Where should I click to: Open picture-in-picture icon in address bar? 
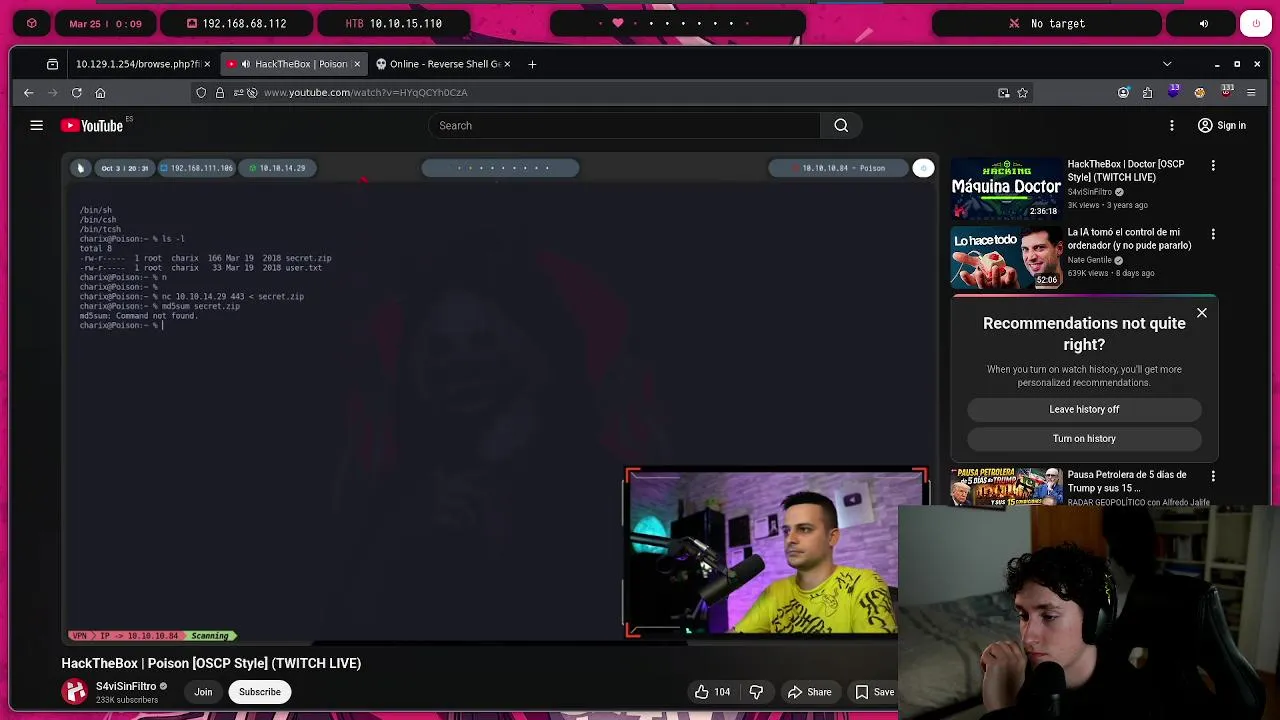(1003, 92)
